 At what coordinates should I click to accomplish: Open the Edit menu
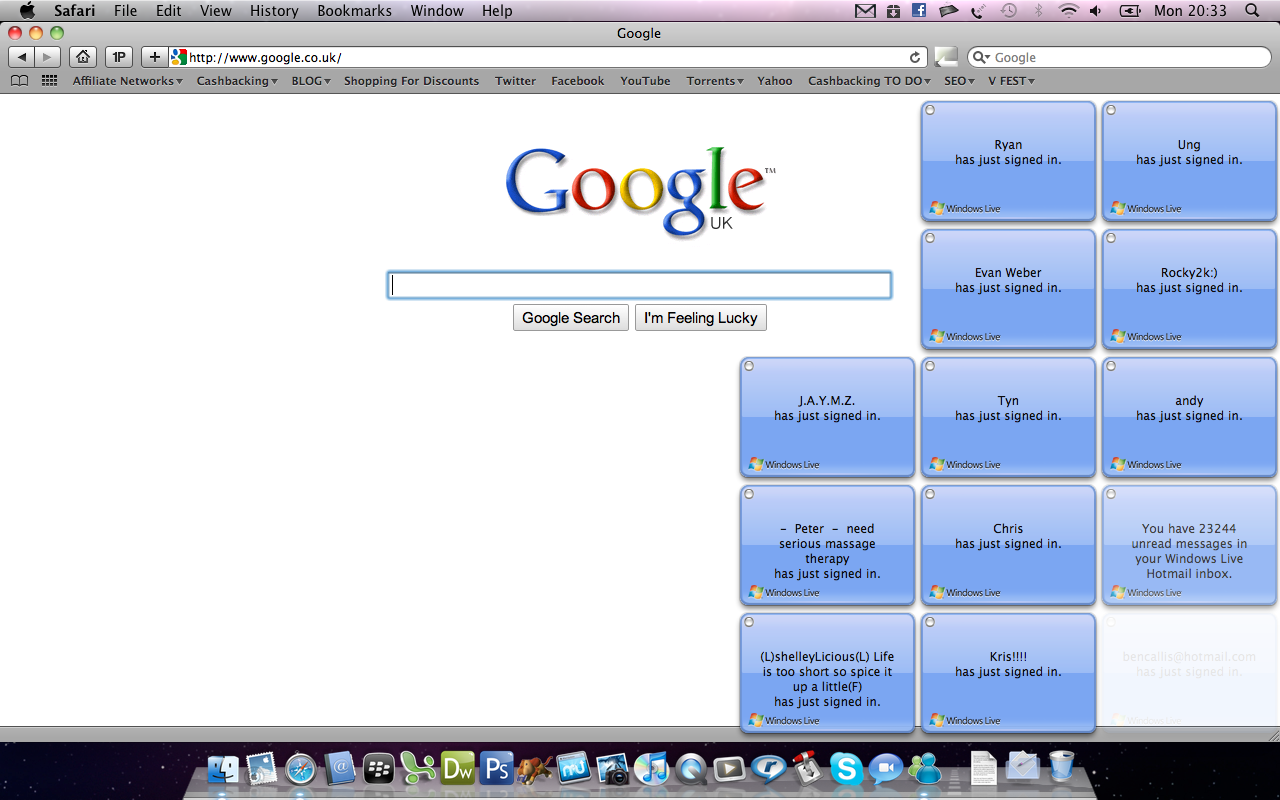tap(168, 11)
